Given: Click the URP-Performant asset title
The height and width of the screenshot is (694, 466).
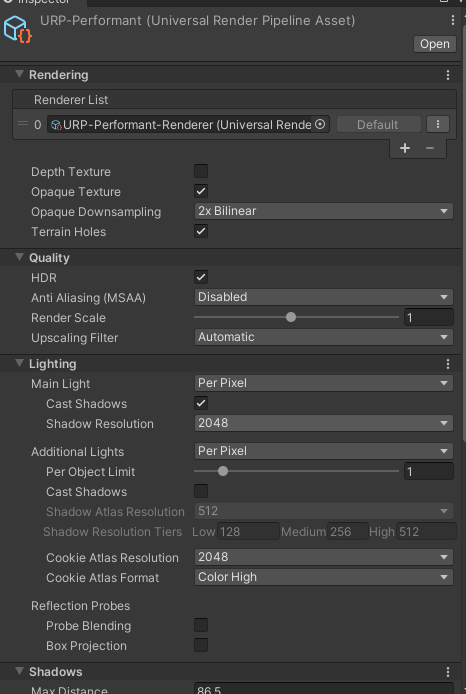Looking at the screenshot, I should pyautogui.click(x=197, y=21).
